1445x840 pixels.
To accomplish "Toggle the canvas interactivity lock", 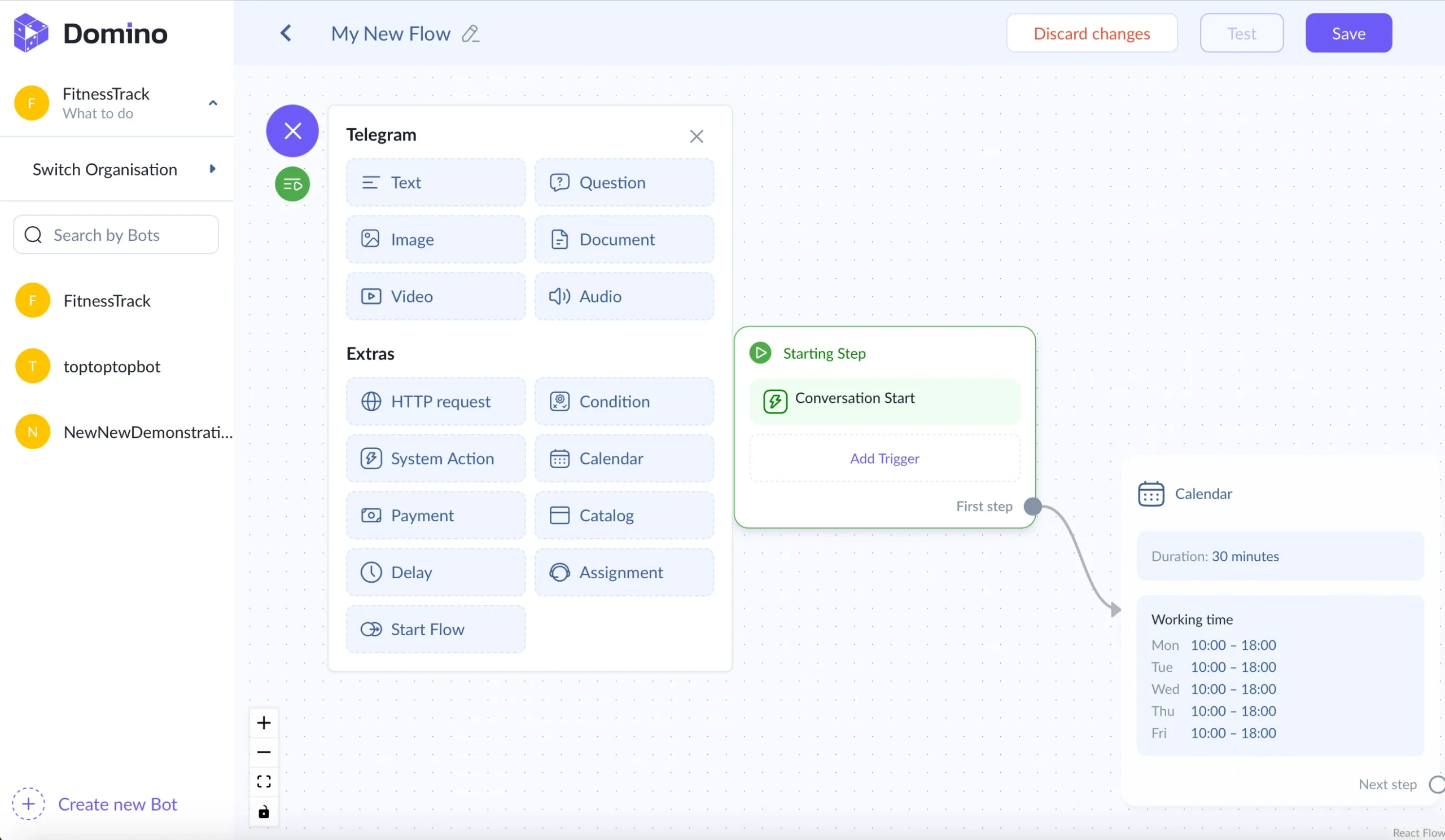I will [264, 811].
